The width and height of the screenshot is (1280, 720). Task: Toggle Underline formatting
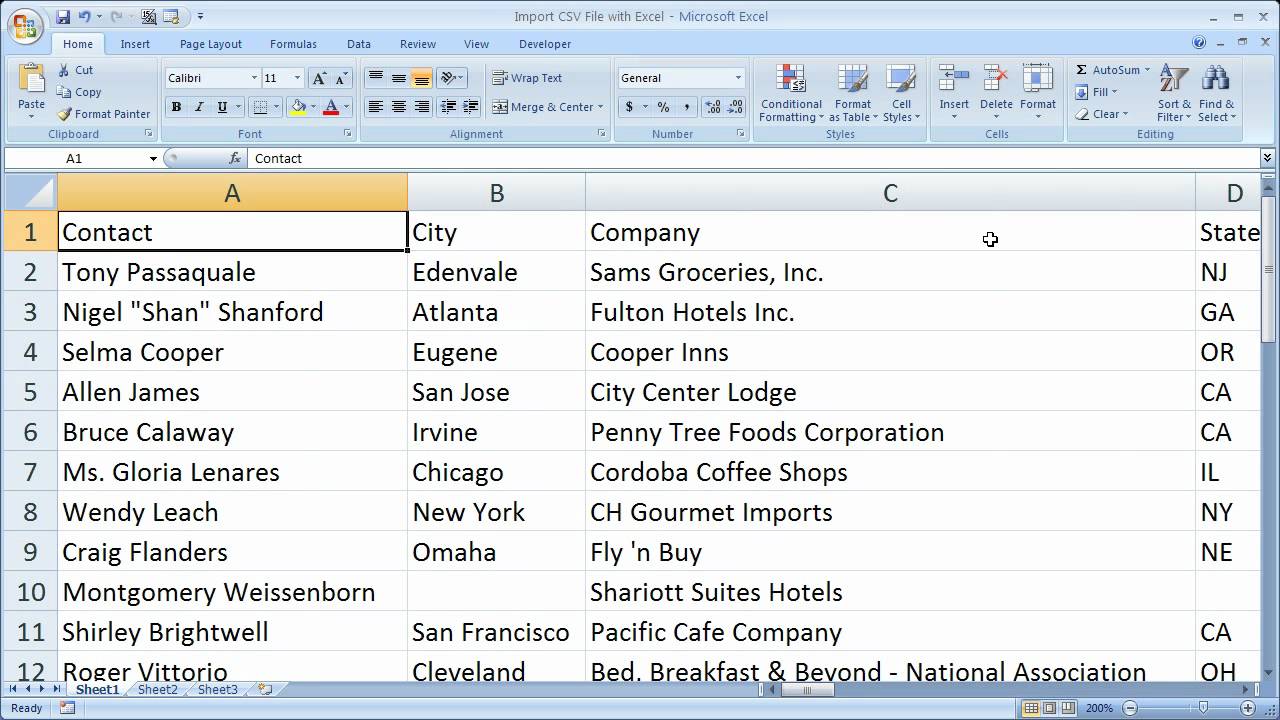pos(222,107)
